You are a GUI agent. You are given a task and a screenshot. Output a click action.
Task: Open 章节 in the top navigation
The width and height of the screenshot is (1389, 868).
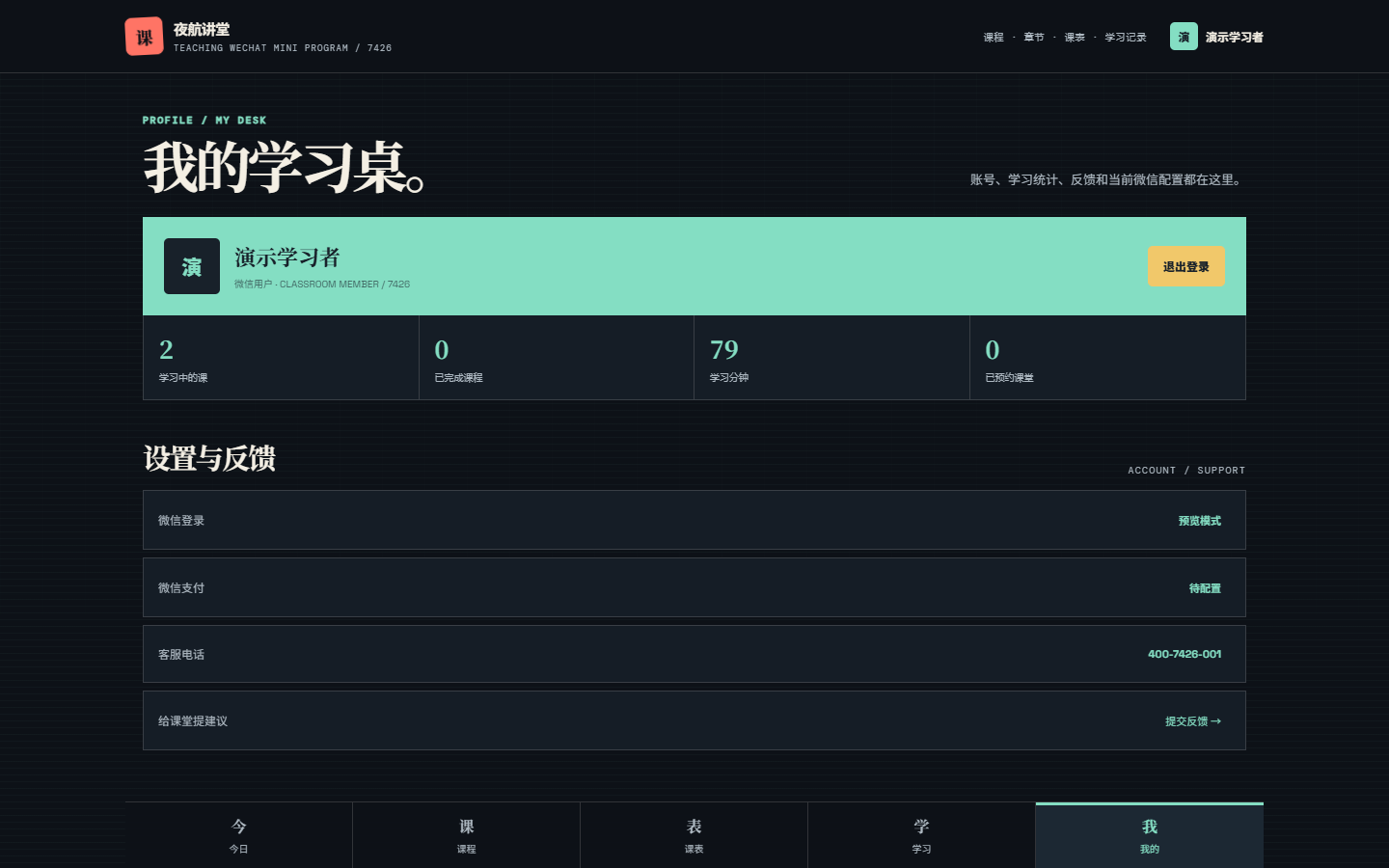click(1034, 38)
